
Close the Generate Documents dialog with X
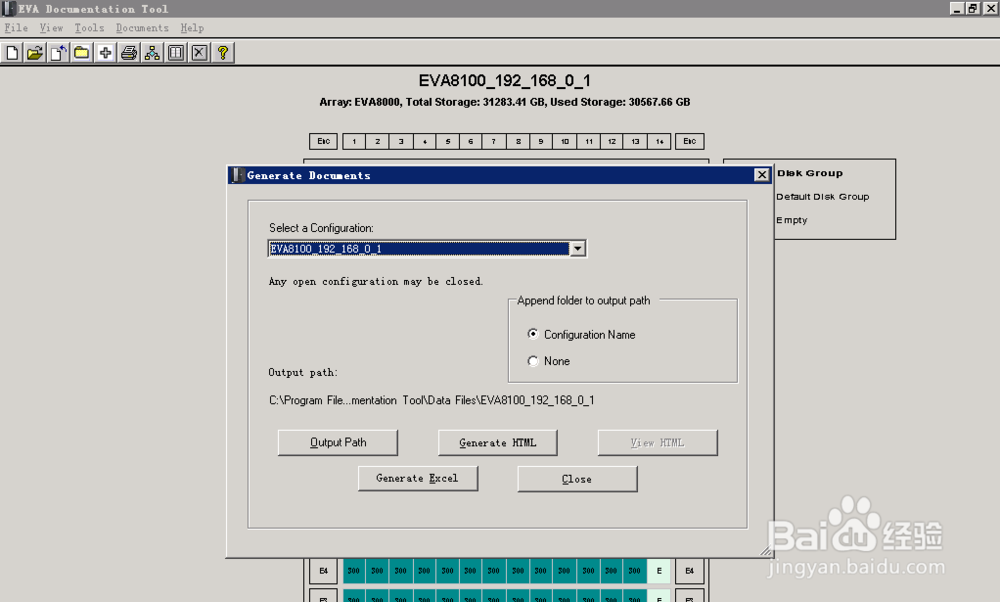(761, 175)
